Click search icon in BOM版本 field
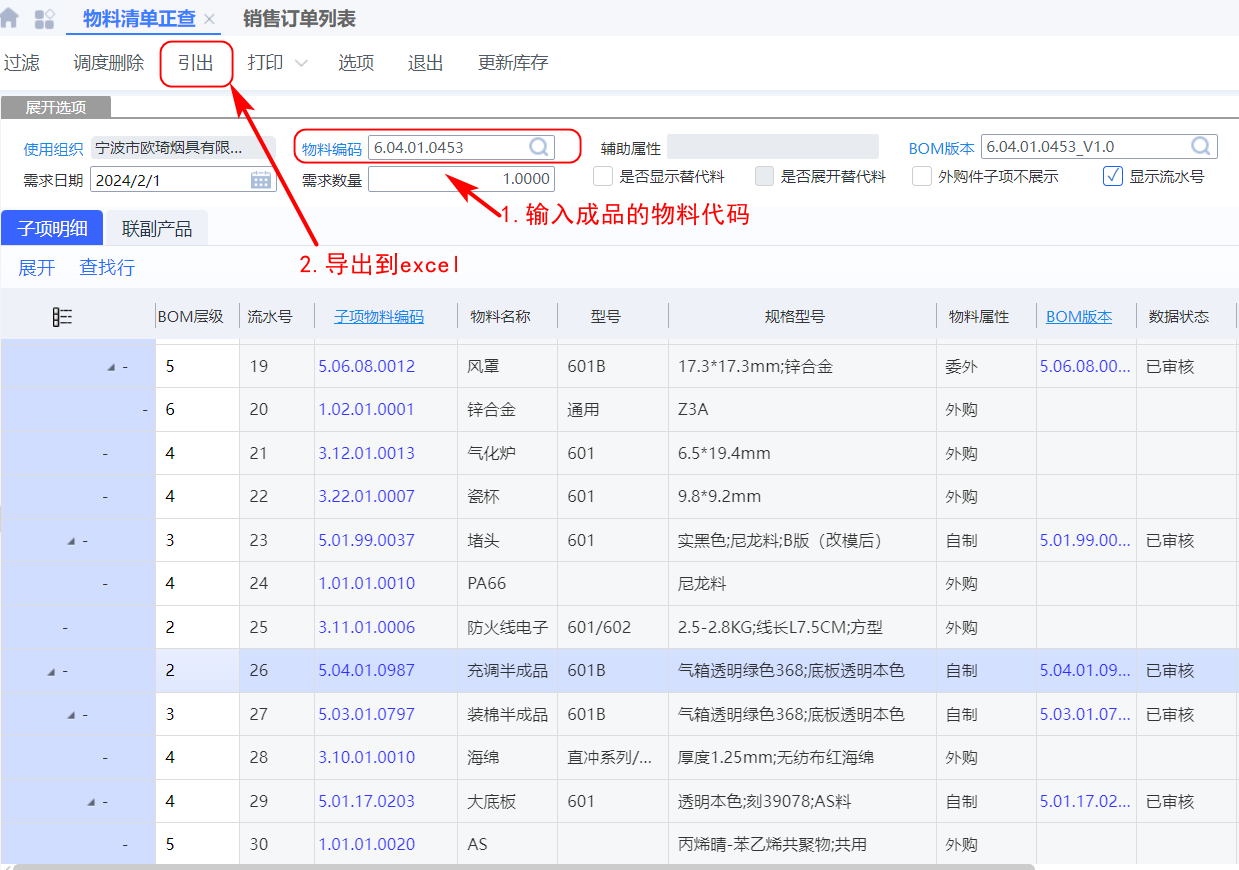The width and height of the screenshot is (1239, 870). click(x=1201, y=147)
